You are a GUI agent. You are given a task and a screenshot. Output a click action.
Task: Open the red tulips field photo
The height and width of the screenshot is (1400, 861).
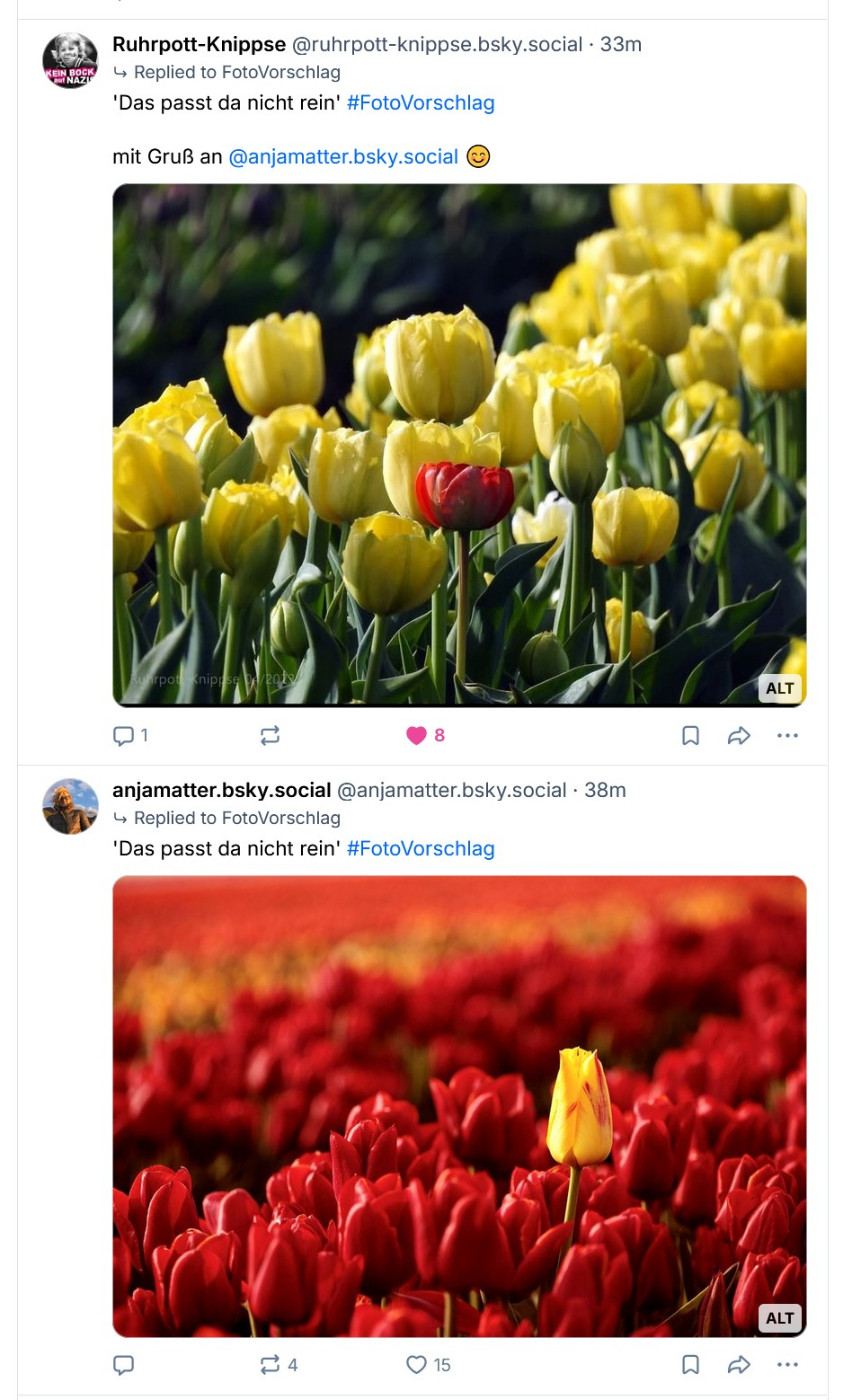click(458, 1105)
